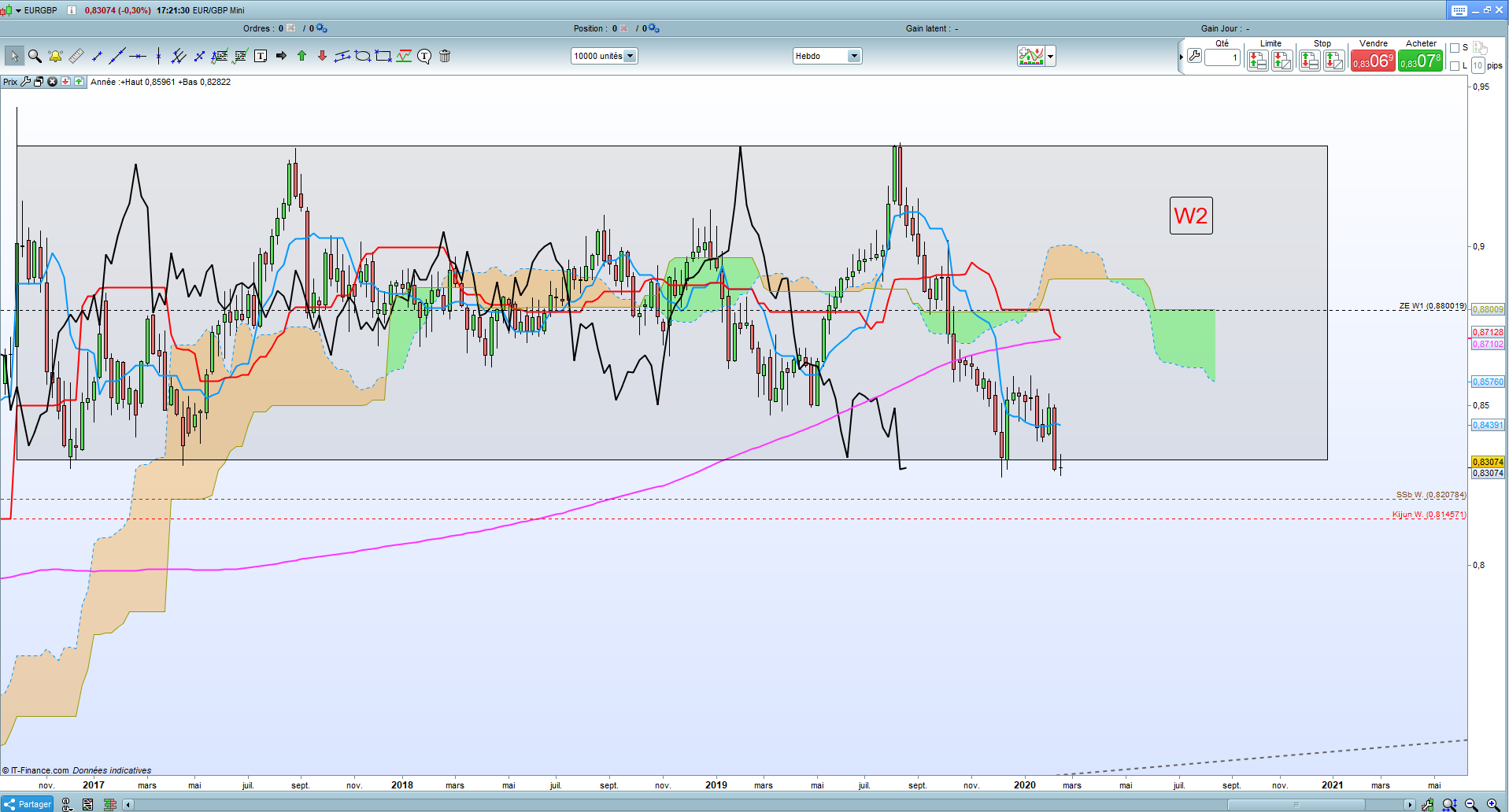1509x812 pixels.
Task: Click the bottom scrollbar right arrow
Action: tap(1409, 804)
